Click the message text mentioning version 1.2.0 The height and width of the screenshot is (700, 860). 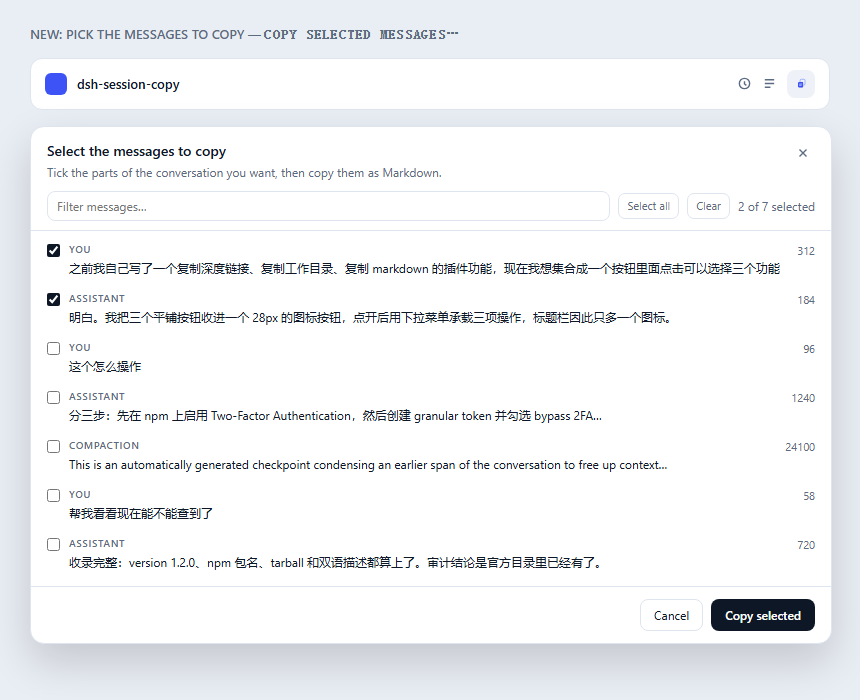[336, 563]
